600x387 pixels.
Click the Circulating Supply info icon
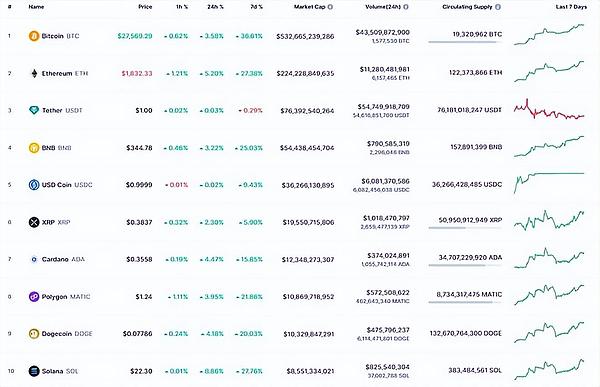(498, 7)
